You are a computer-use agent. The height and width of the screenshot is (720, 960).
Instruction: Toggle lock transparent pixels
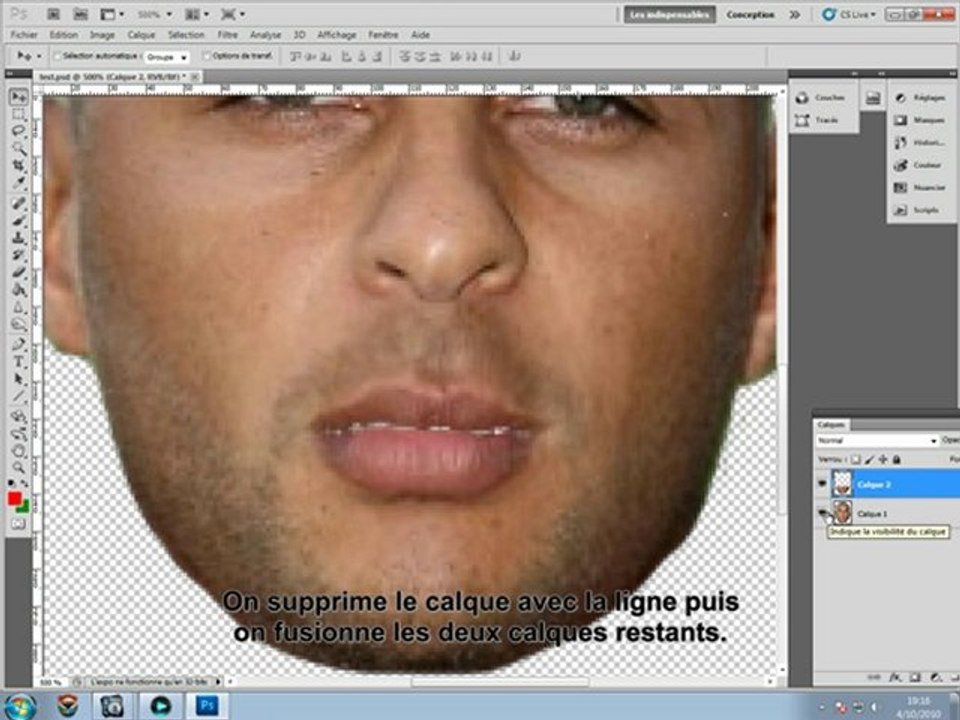tap(856, 459)
